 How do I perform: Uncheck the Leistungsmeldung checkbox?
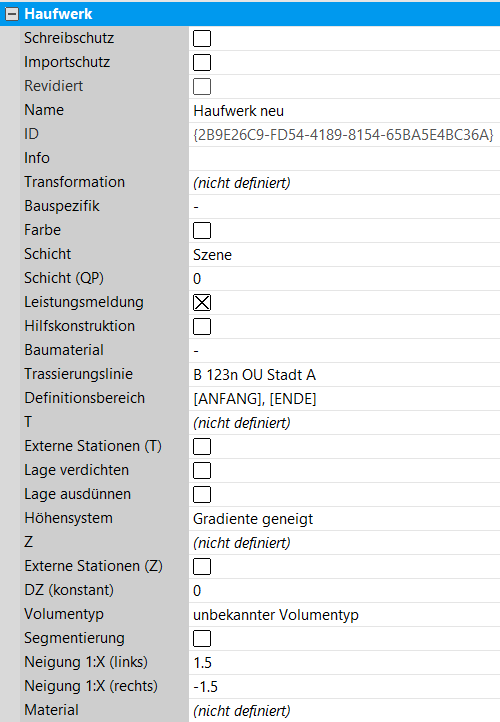click(x=202, y=303)
